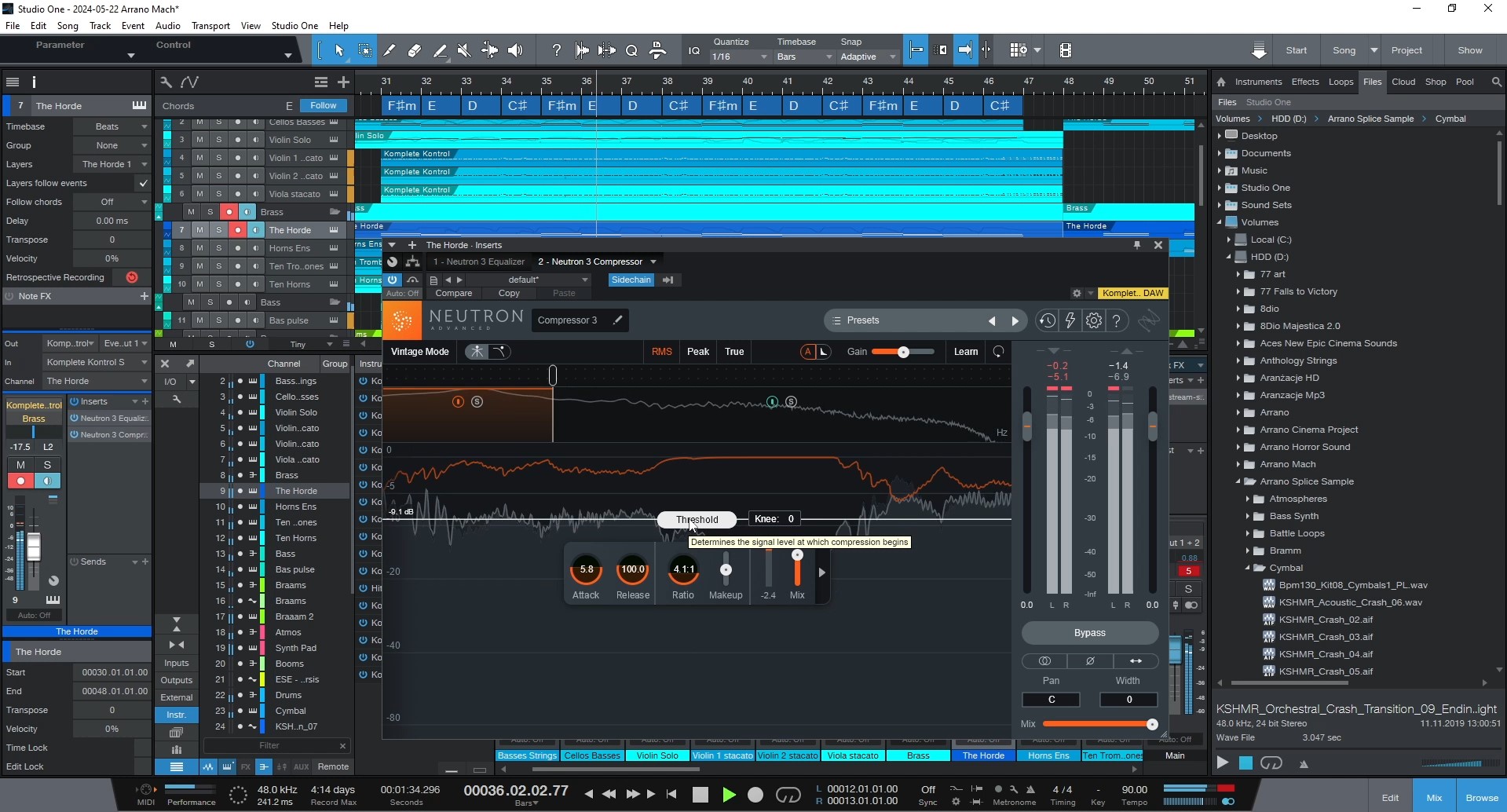Reset Neutron compressor with circular arrow
This screenshot has width=1507, height=812.
pyautogui.click(x=998, y=352)
